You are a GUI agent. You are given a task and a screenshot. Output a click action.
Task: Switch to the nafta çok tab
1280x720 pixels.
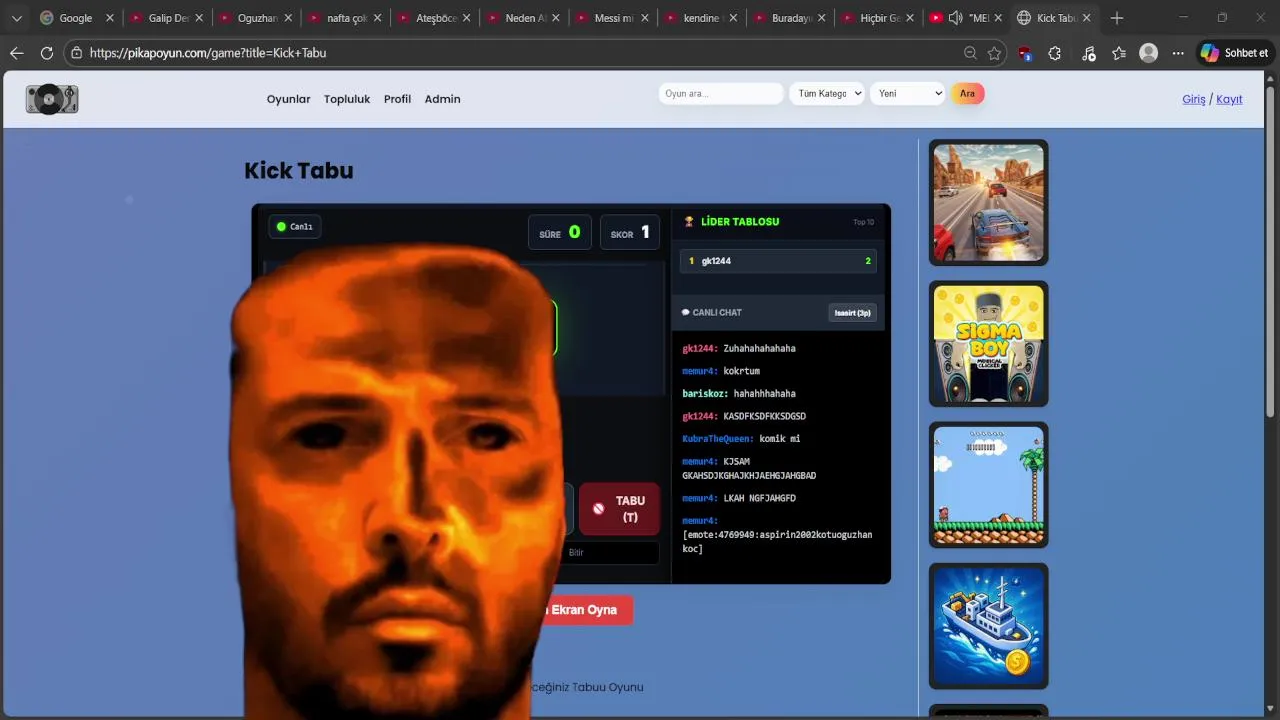(x=345, y=18)
